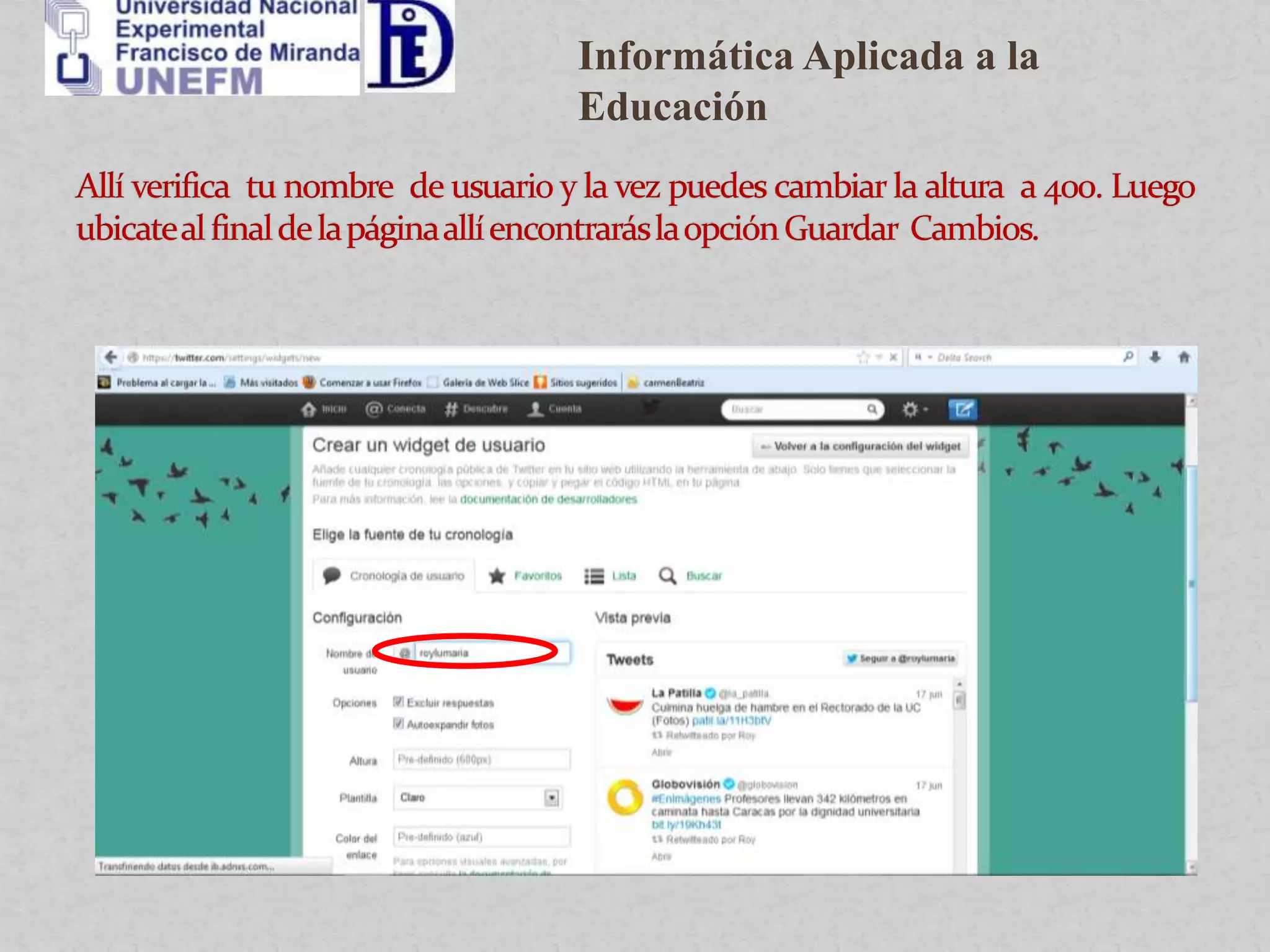Click the Globovisión yellow avatar
The height and width of the screenshot is (952, 1270).
[x=625, y=798]
